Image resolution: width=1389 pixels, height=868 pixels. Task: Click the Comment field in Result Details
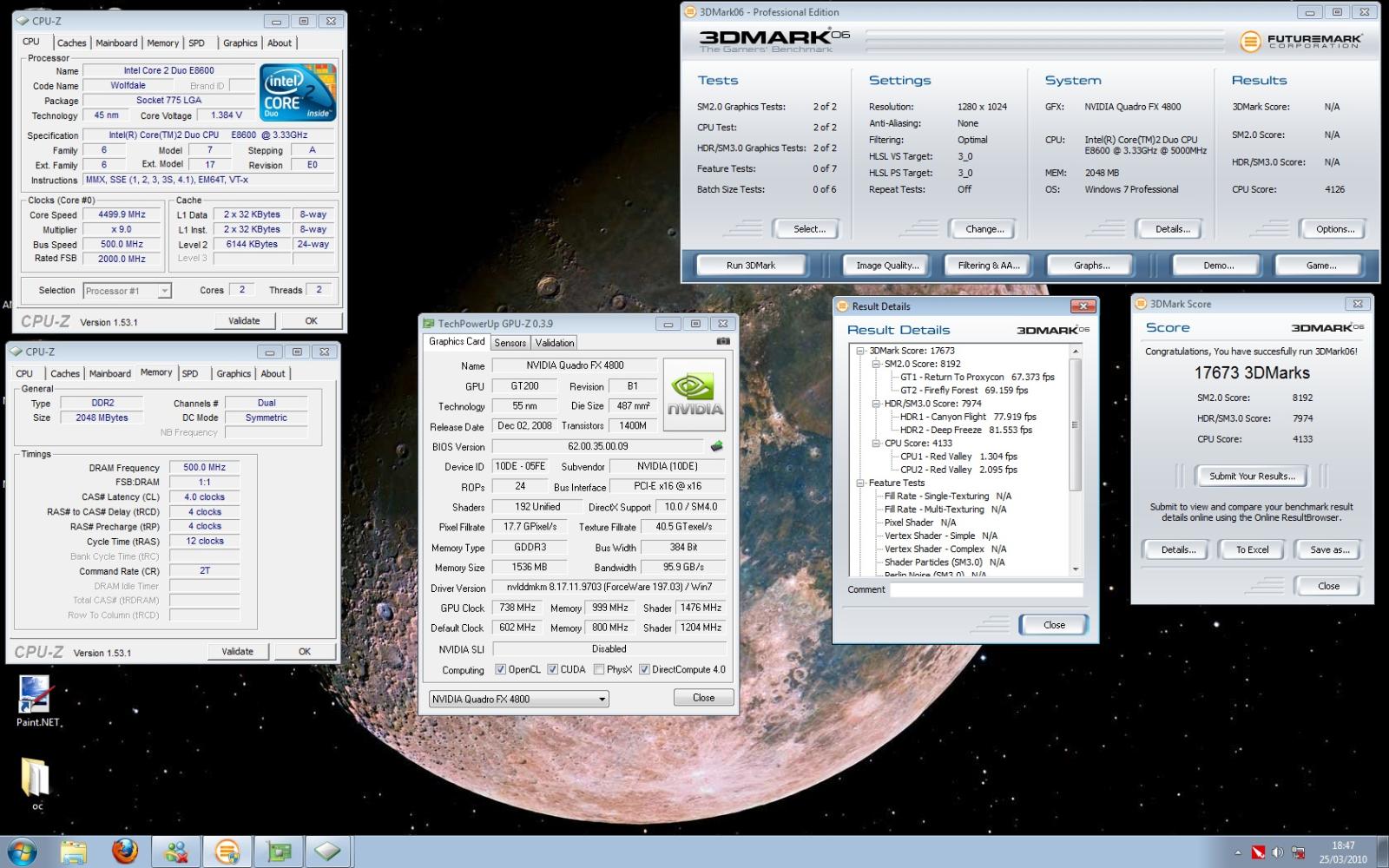pyautogui.click(x=986, y=589)
